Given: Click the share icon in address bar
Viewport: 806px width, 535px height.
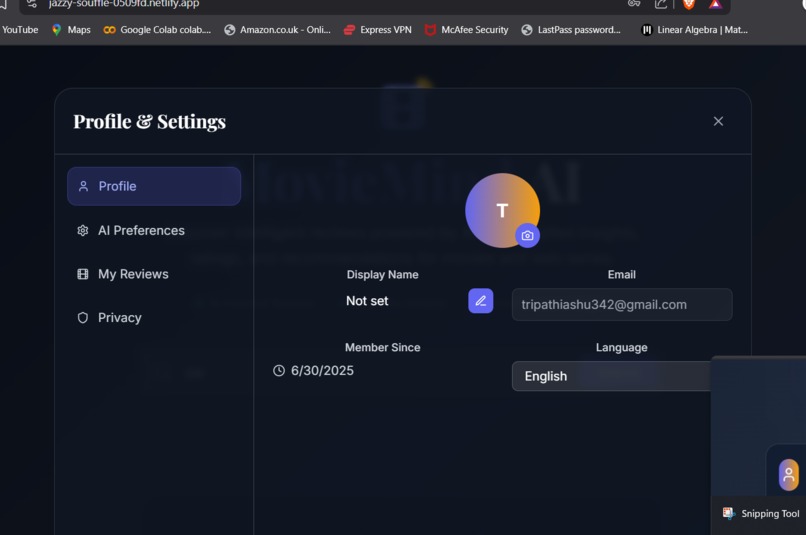Looking at the screenshot, I should 661,4.
